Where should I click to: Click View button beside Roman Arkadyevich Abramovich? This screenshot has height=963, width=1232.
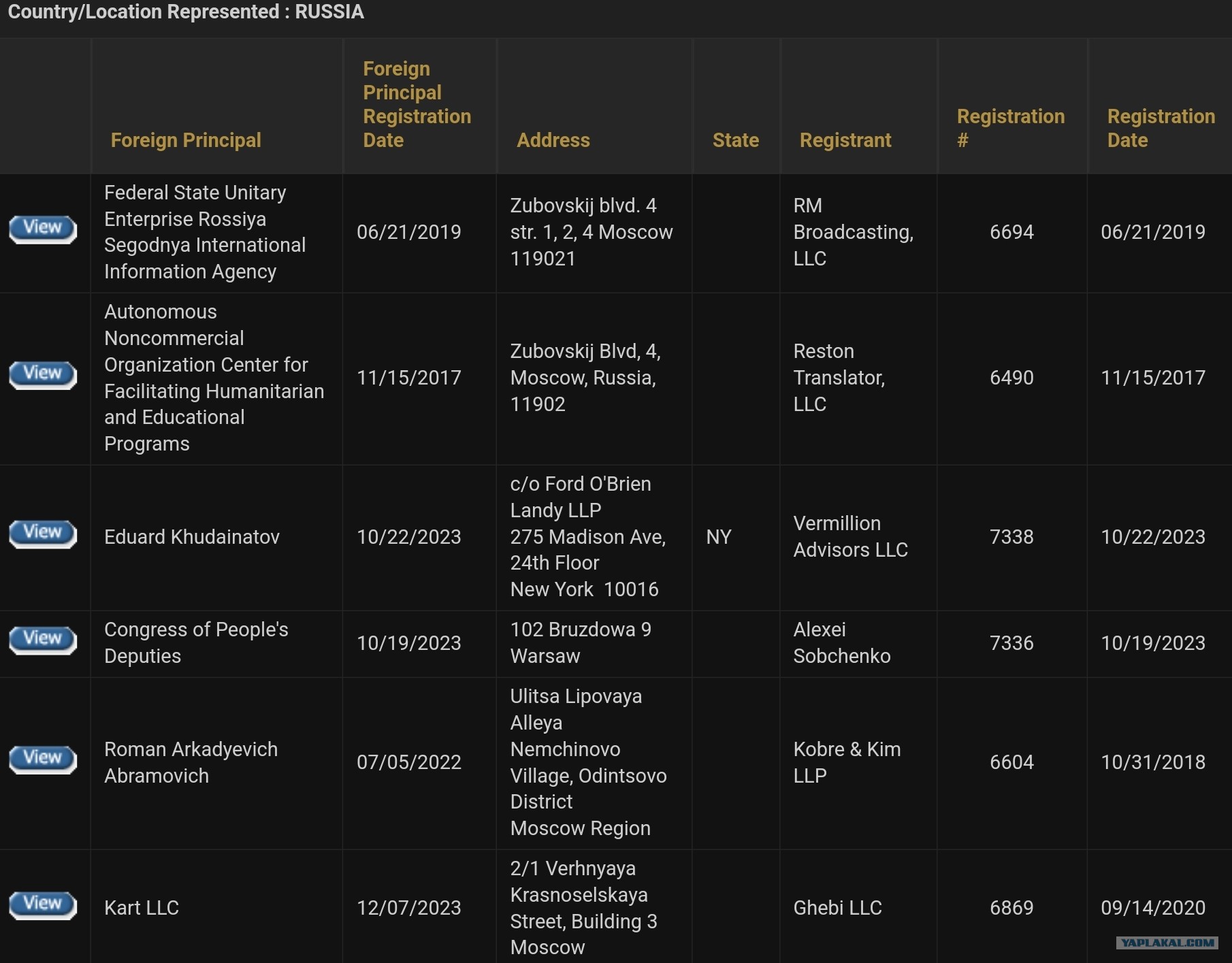(x=43, y=759)
